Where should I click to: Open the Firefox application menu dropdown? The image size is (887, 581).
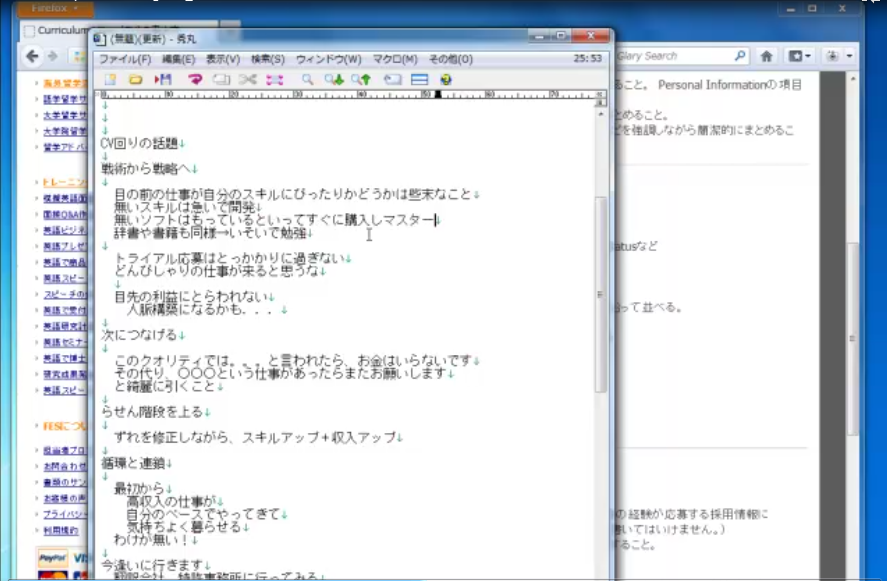55,8
